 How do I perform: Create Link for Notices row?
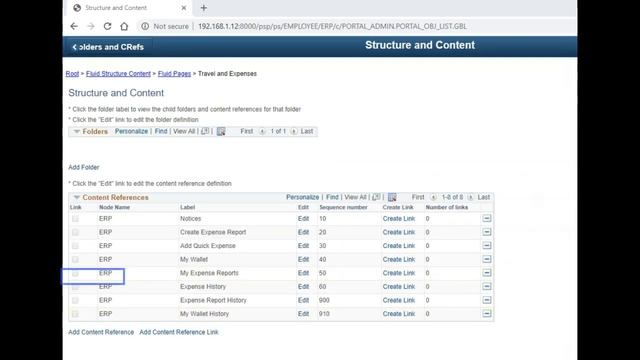click(x=399, y=219)
